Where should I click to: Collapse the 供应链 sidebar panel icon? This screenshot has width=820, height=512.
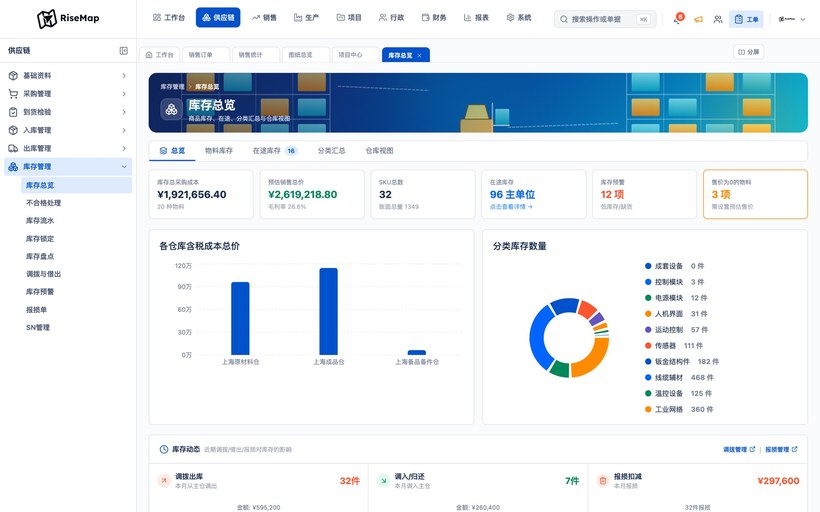(123, 51)
